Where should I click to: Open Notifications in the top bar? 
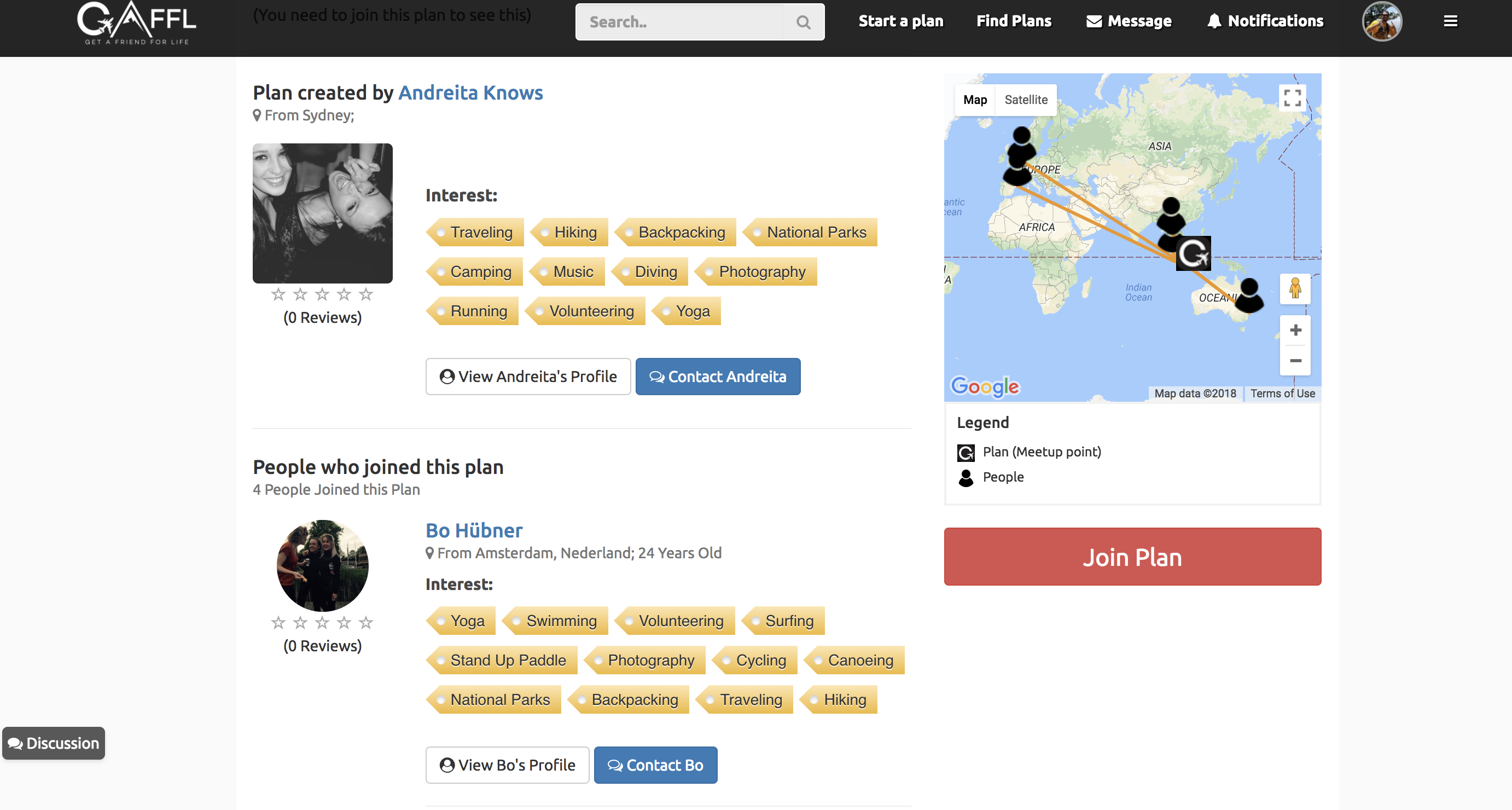(1265, 21)
